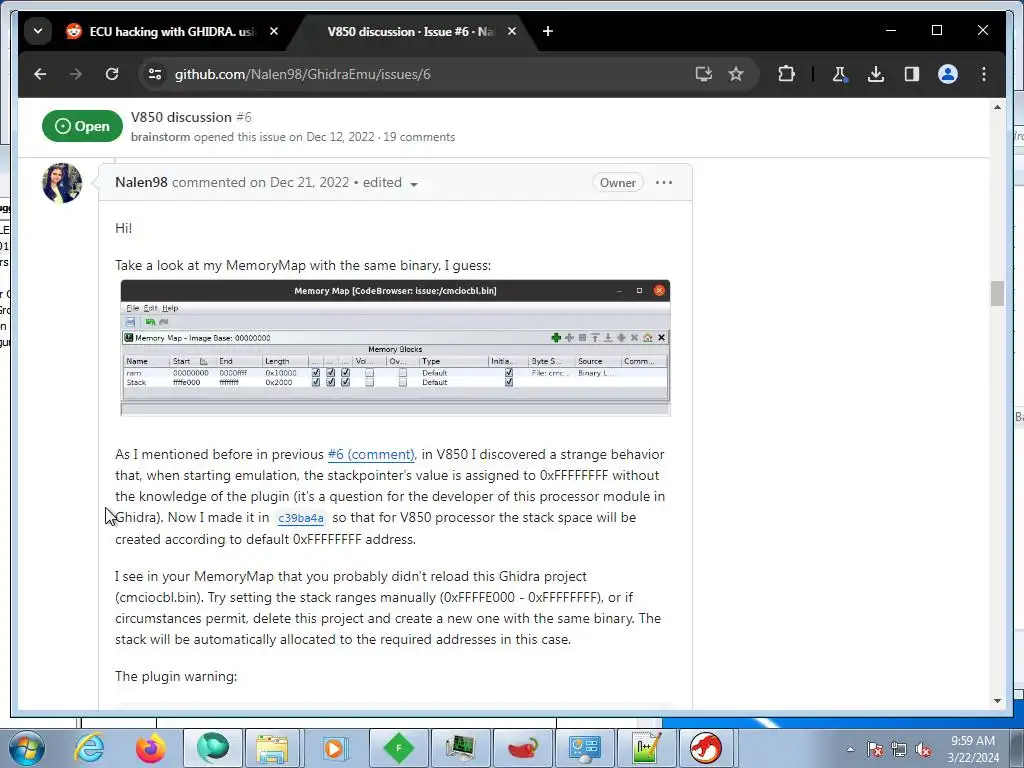Open the Action Center flag tray icon
This screenshot has height=768, width=1024.
[874, 750]
